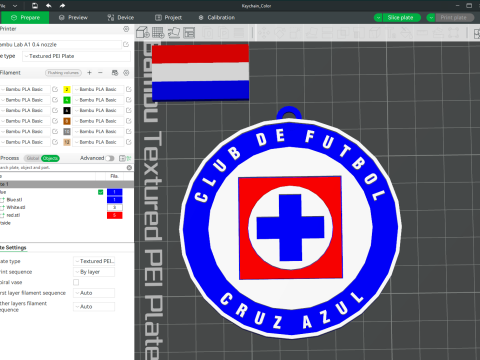Click red filament 5 cell for red.stl
480x360 pixels.
pos(114,215)
